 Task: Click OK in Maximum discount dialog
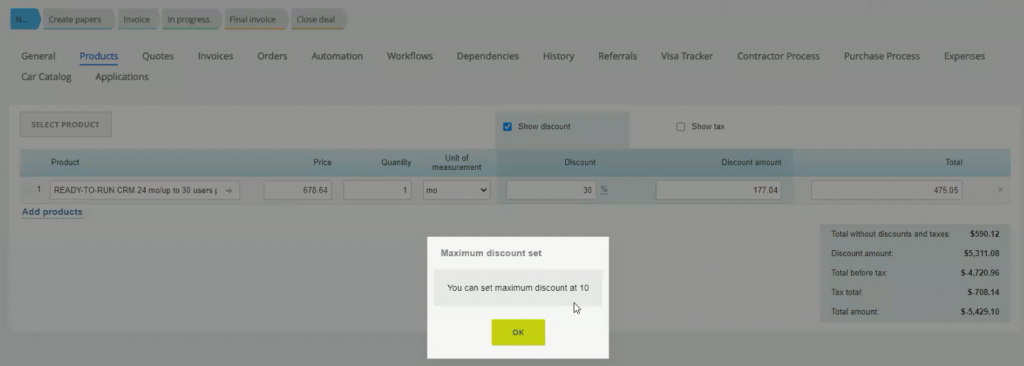point(518,332)
